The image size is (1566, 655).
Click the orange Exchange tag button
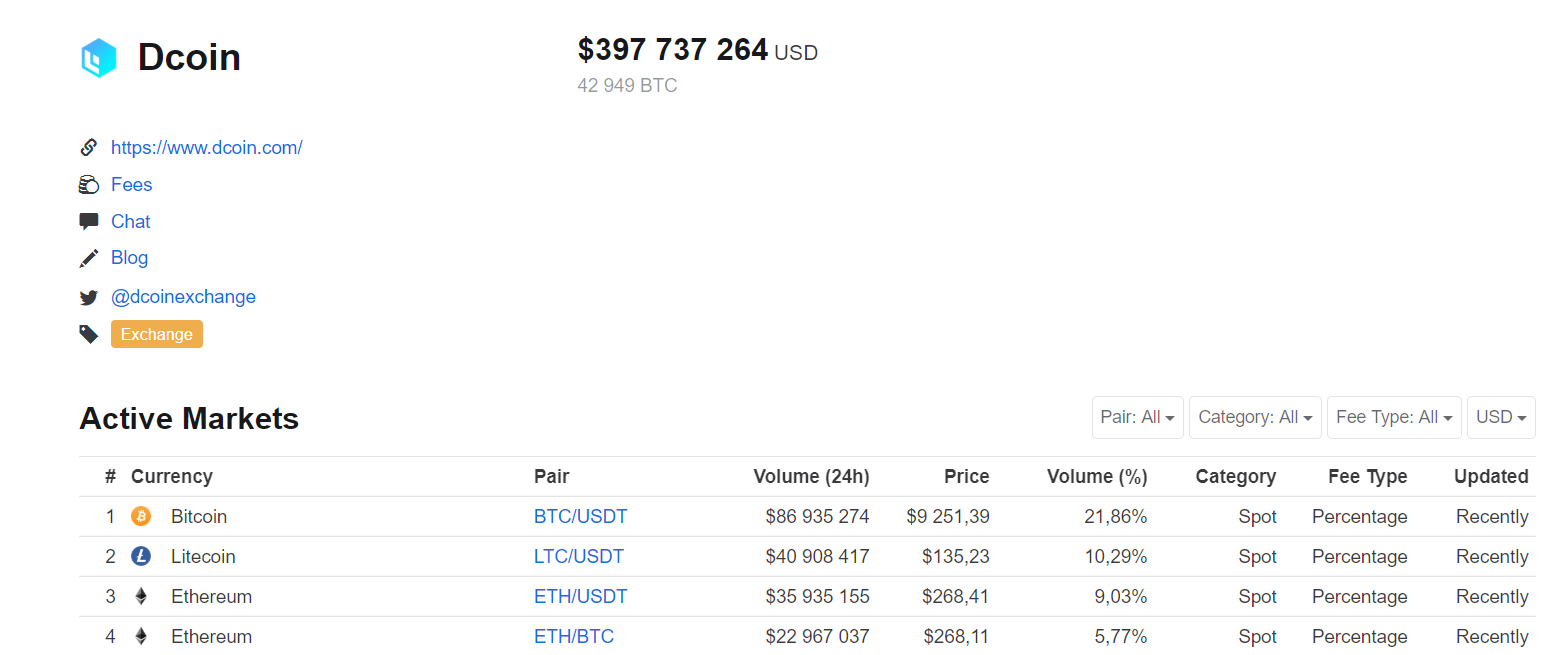[x=157, y=334]
